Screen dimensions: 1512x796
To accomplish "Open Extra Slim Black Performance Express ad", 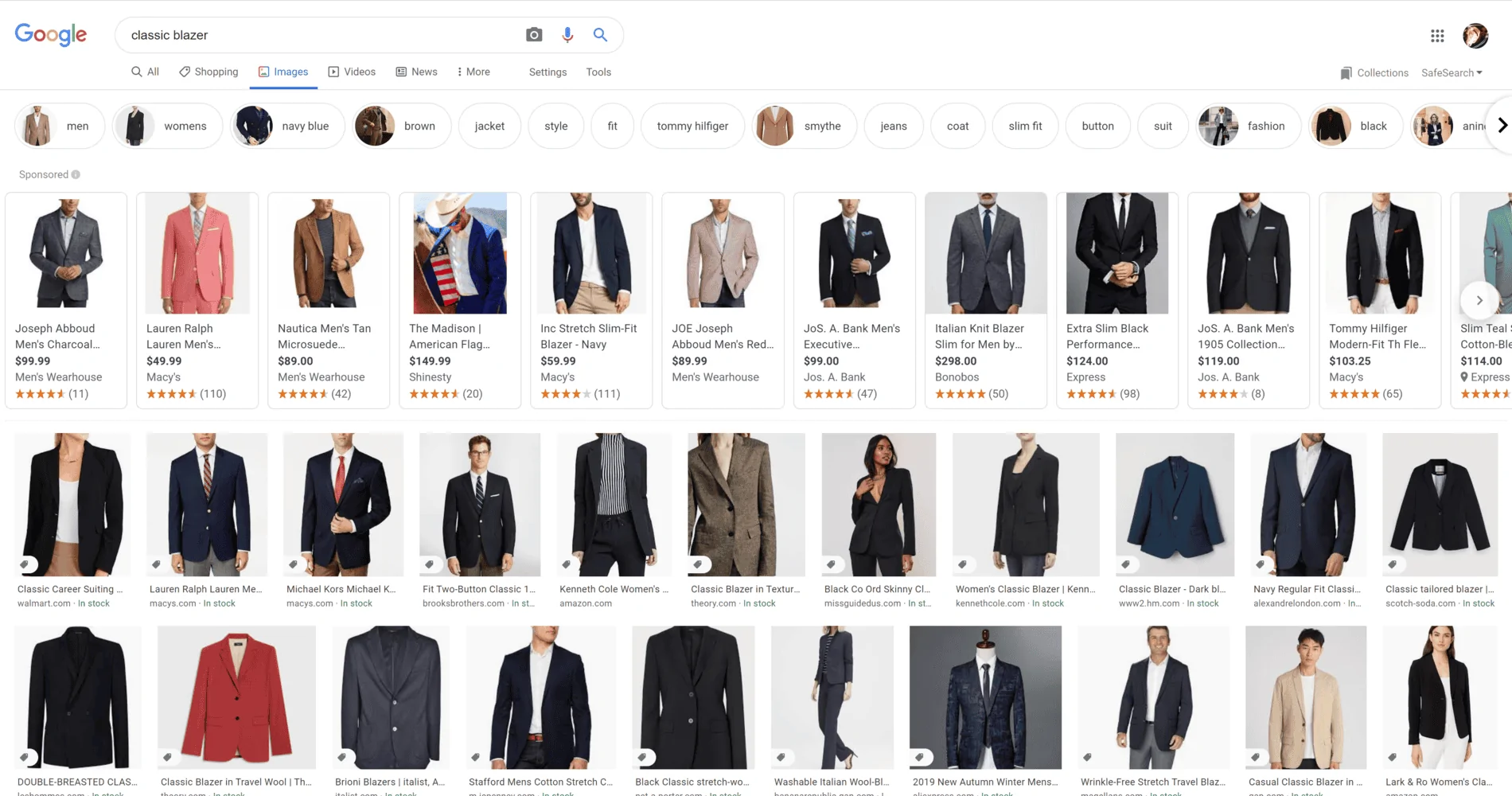I will [1117, 300].
